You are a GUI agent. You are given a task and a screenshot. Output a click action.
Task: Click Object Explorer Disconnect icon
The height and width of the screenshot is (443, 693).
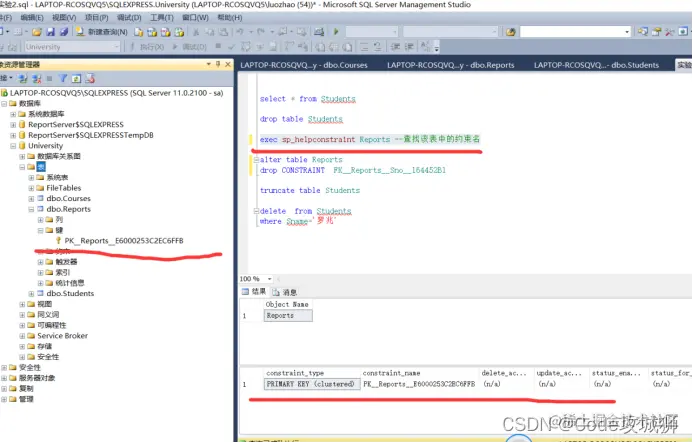click(x=37, y=79)
